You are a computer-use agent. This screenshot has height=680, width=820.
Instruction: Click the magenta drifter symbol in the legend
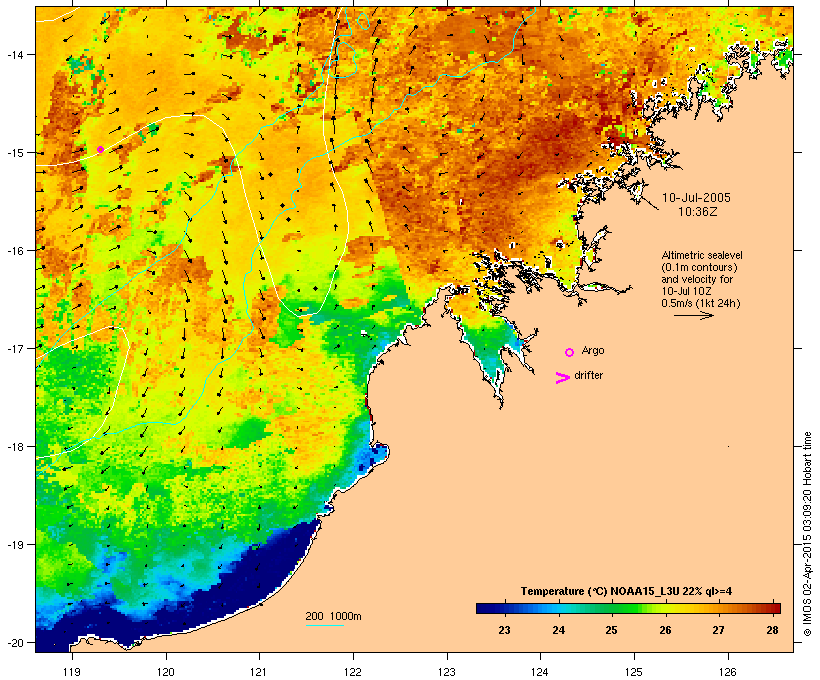tap(563, 378)
